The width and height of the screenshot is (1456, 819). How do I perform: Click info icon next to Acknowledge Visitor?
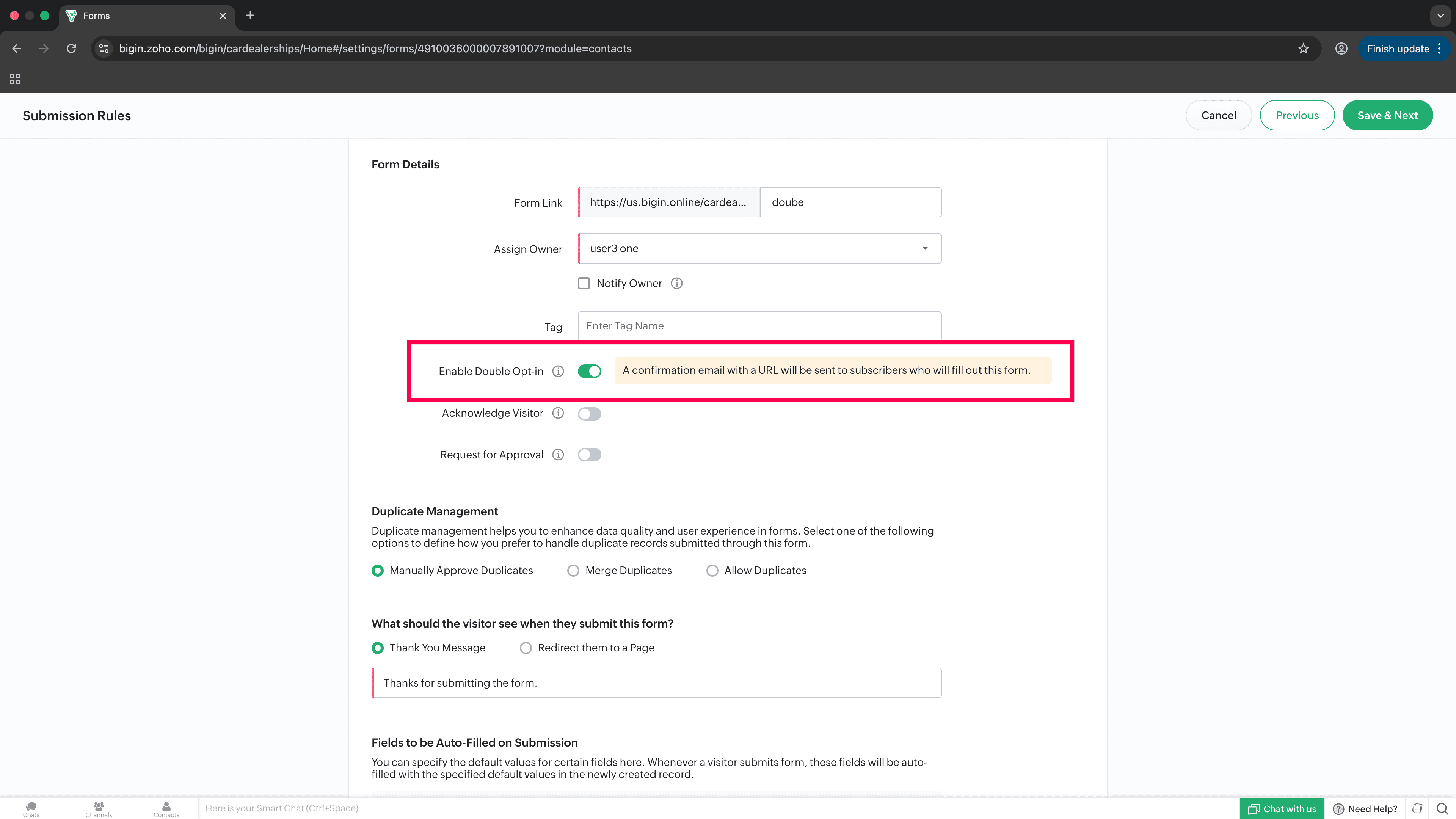pos(558,413)
